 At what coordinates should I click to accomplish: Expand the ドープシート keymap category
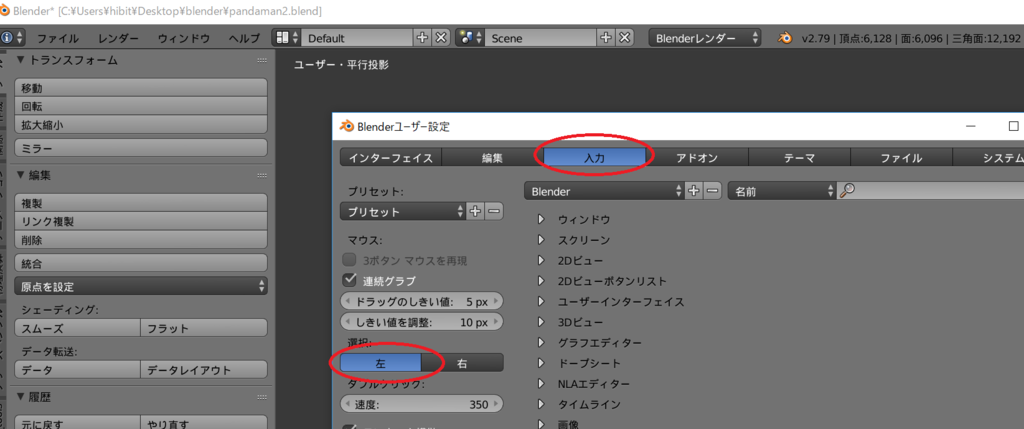[541, 363]
